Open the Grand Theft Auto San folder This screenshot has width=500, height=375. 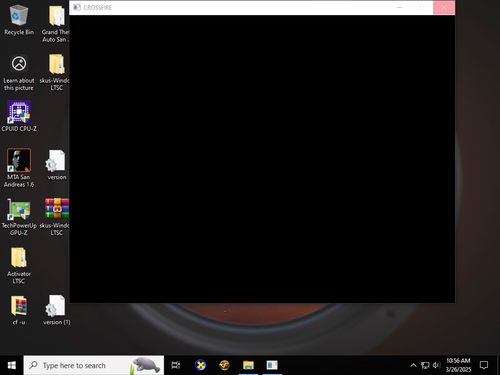[x=56, y=23]
